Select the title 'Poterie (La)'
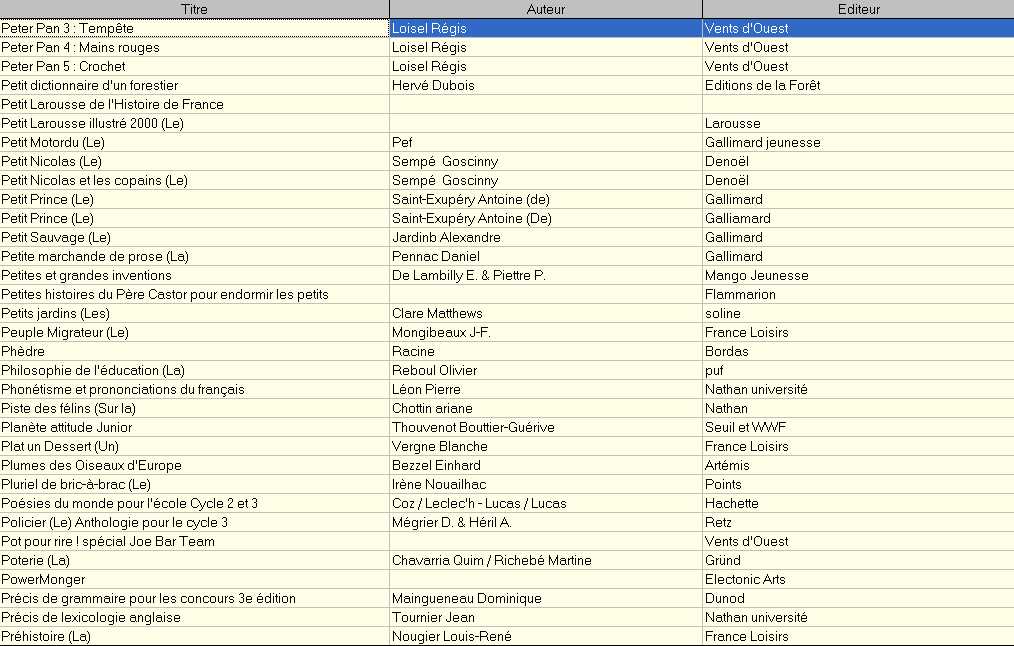Viewport: 1014px width, 646px height. pos(36,560)
